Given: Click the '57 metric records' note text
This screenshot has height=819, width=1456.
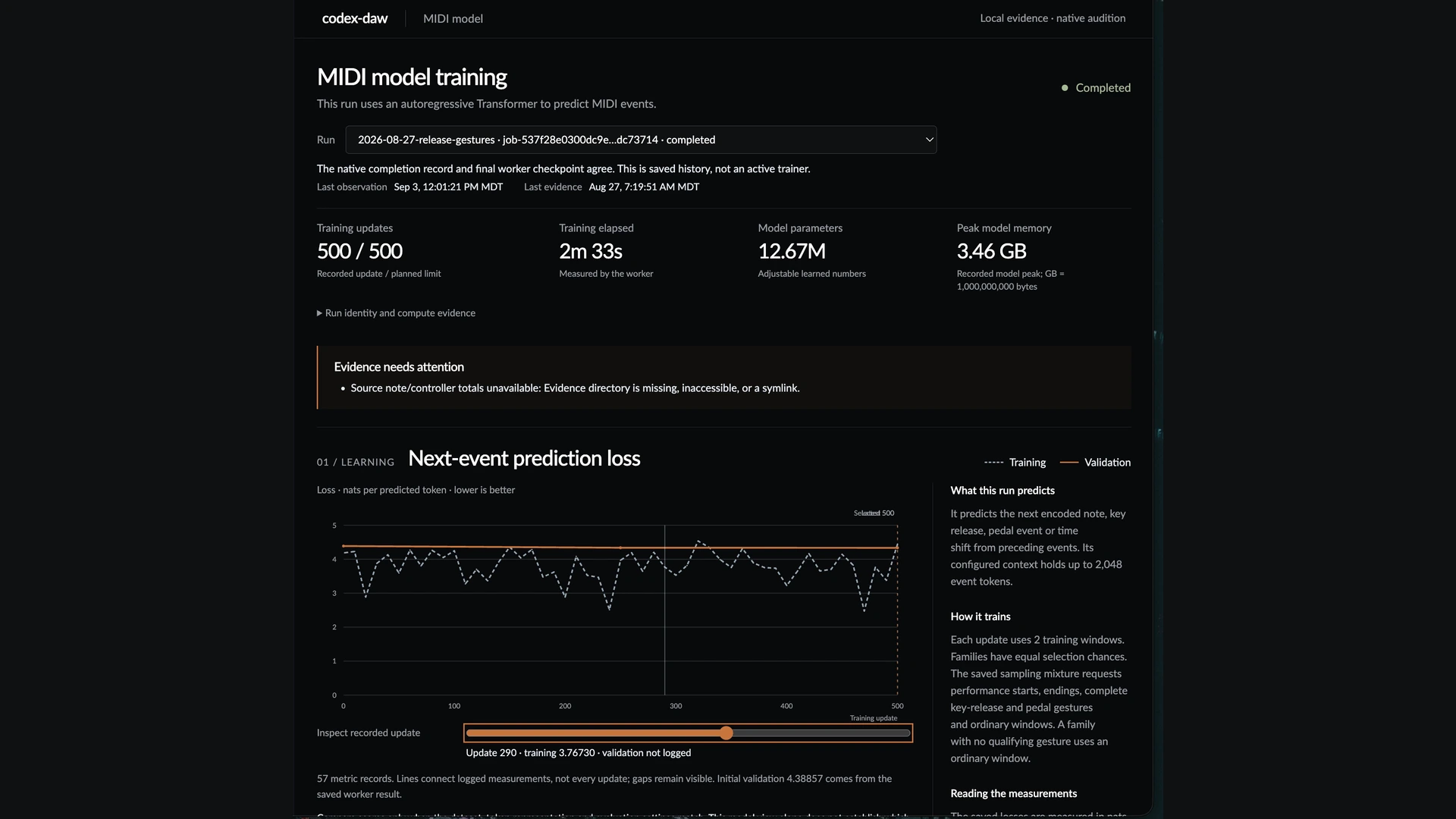Looking at the screenshot, I should 604,786.
